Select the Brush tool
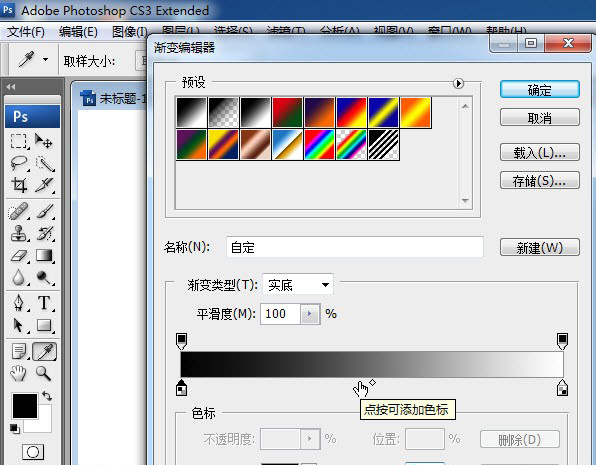596x465 pixels. pos(45,211)
